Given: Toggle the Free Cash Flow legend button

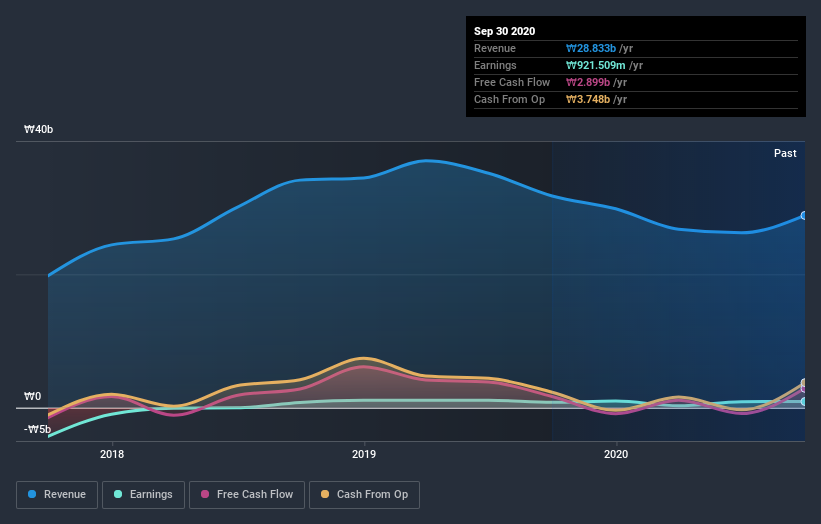Looking at the screenshot, I should pyautogui.click(x=247, y=495).
